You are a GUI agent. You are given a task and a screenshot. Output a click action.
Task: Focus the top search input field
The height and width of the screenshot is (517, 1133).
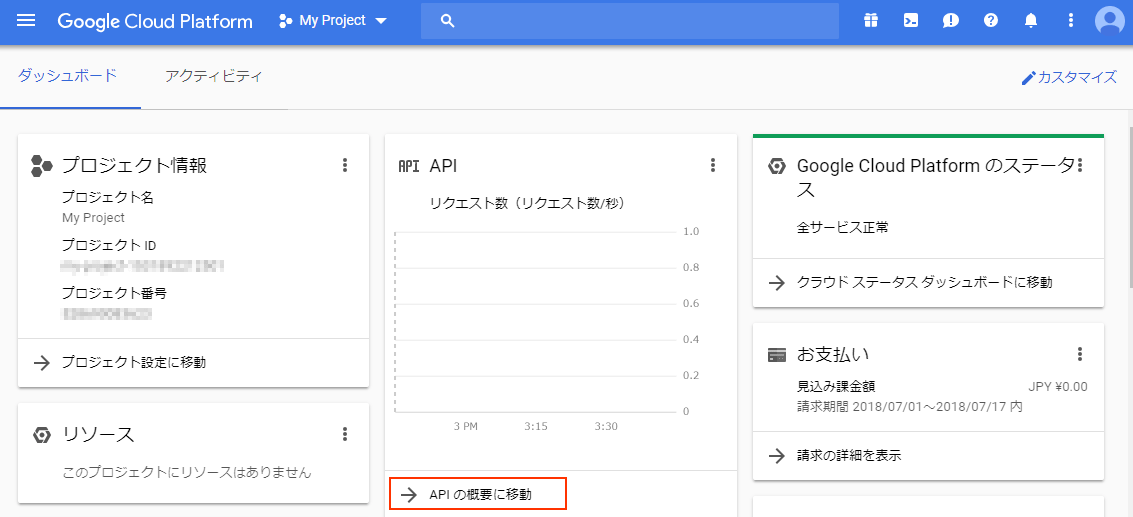(630, 21)
